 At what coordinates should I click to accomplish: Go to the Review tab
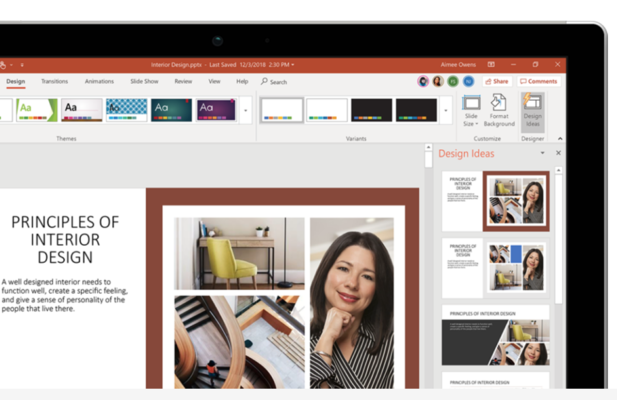click(183, 81)
